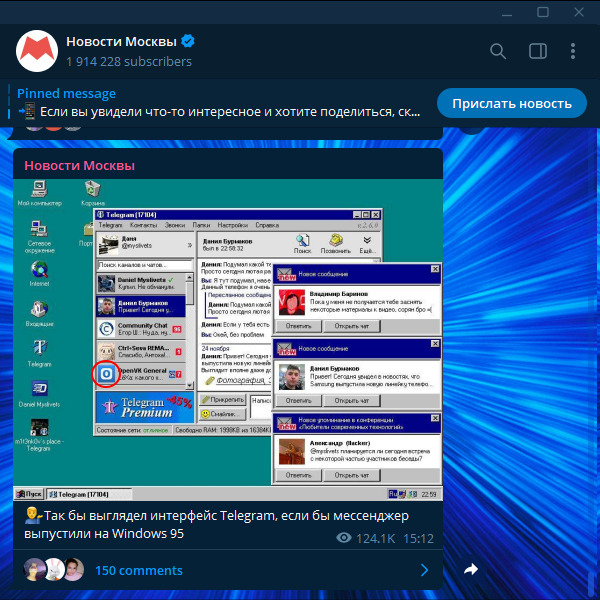Select the Community Chat row in mockup list
This screenshot has width=600, height=600.
coord(141,329)
